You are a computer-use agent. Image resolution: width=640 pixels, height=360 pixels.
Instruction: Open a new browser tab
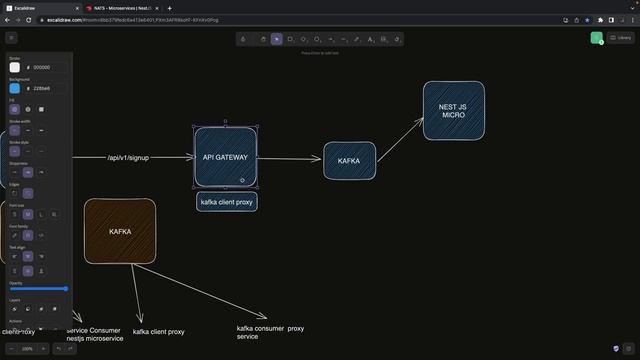pos(169,8)
